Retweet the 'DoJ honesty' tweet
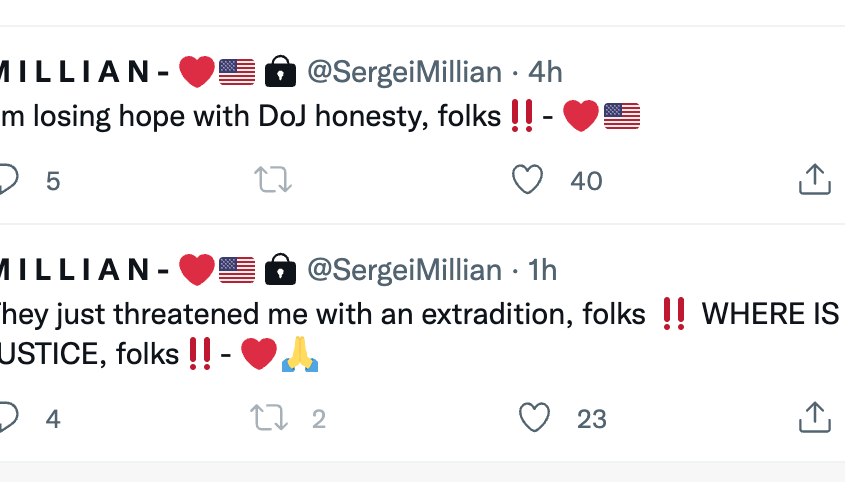The image size is (845, 482). [272, 180]
